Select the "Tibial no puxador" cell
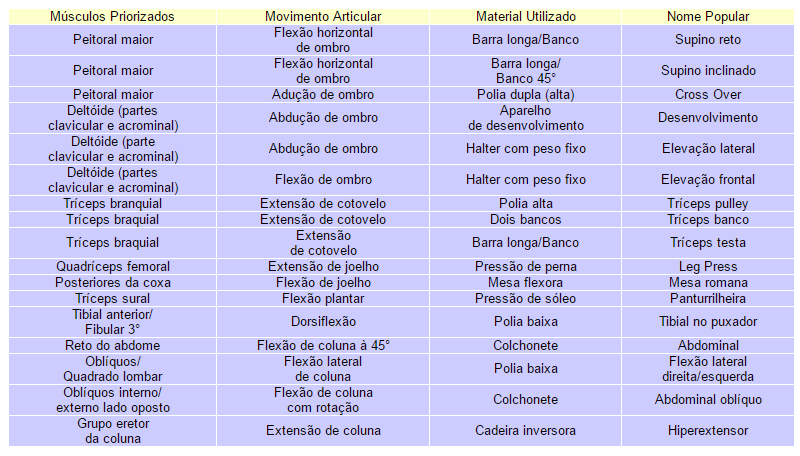 pos(708,322)
